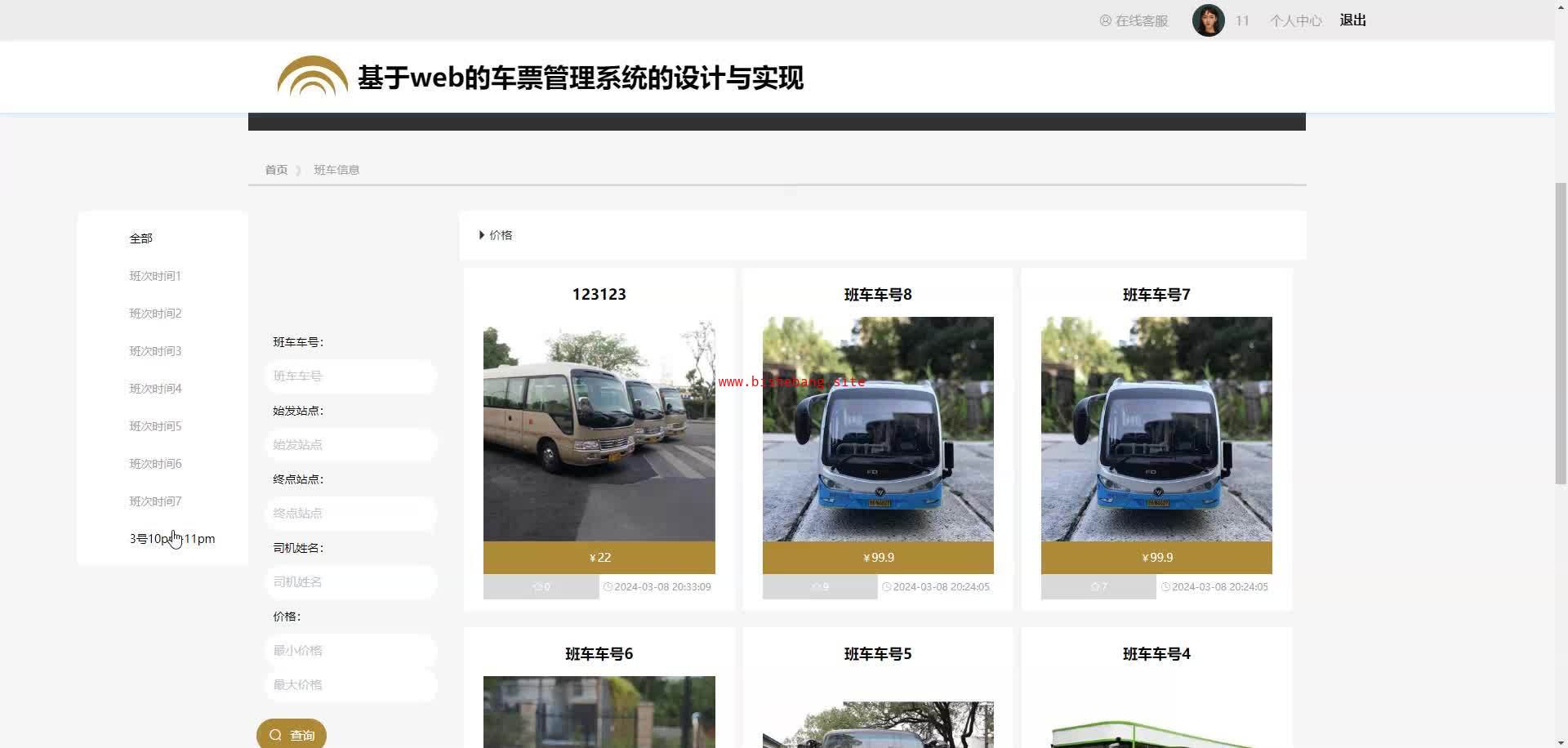
Task: Click the ¥99.9 price bar for 班车车号7
Action: (x=1156, y=558)
